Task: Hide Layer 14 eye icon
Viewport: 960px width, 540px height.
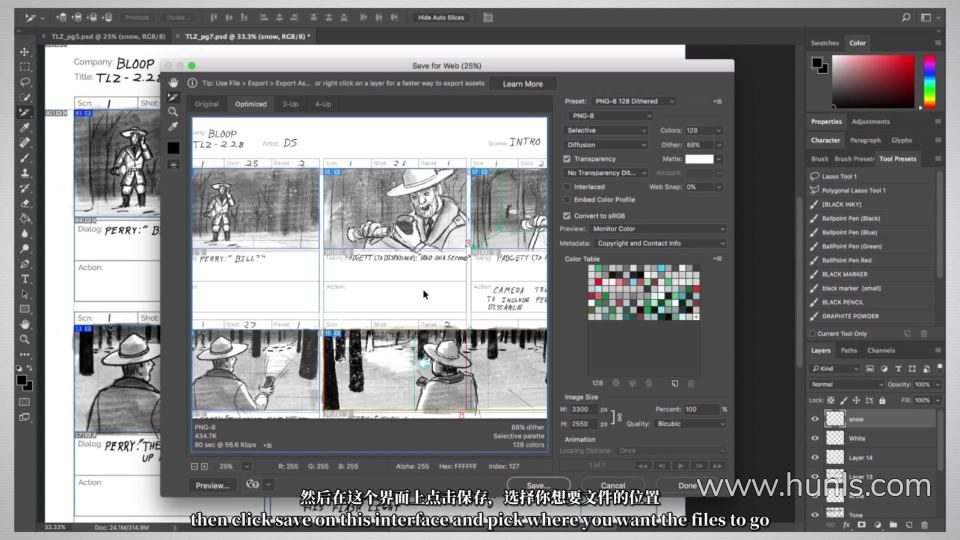Action: click(815, 457)
